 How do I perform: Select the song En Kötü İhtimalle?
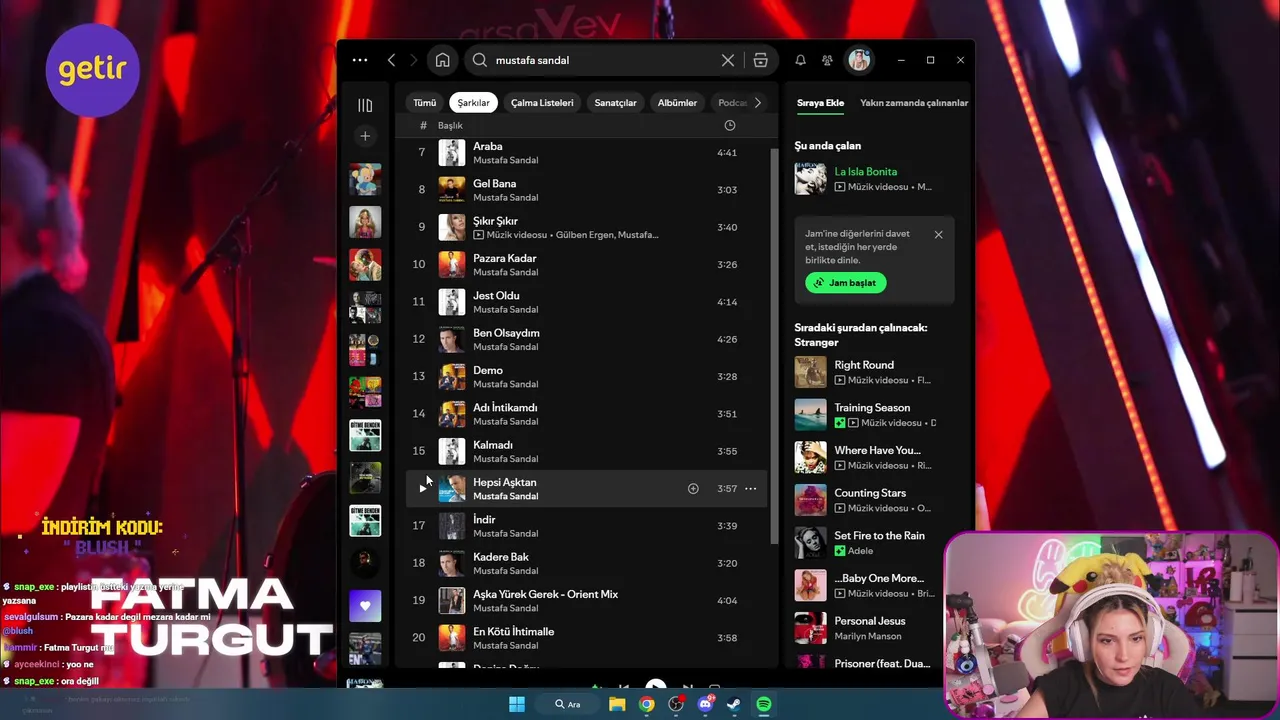click(586, 638)
